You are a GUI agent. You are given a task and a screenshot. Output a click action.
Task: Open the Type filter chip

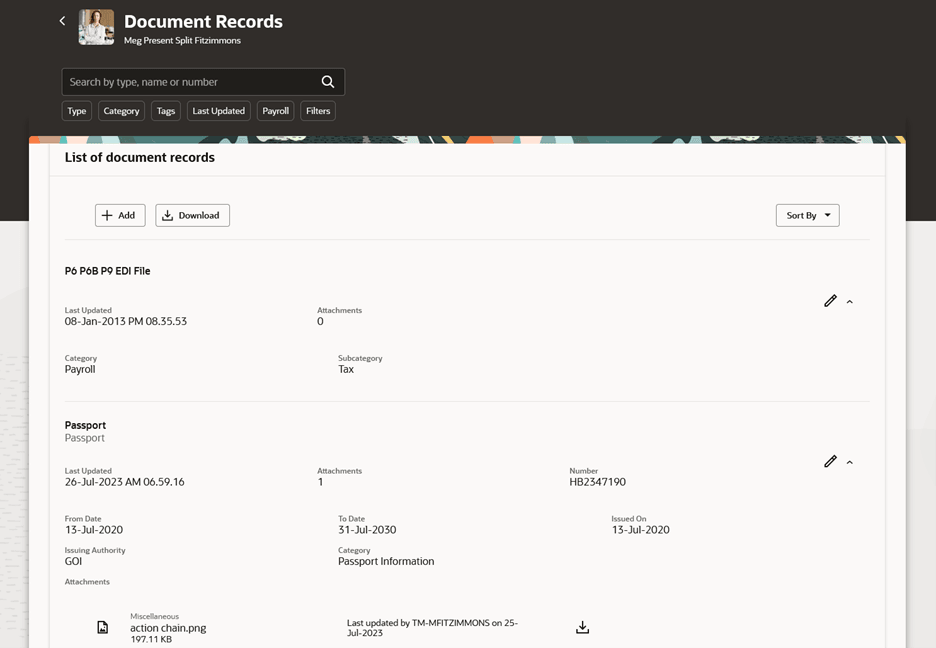[x=76, y=111]
